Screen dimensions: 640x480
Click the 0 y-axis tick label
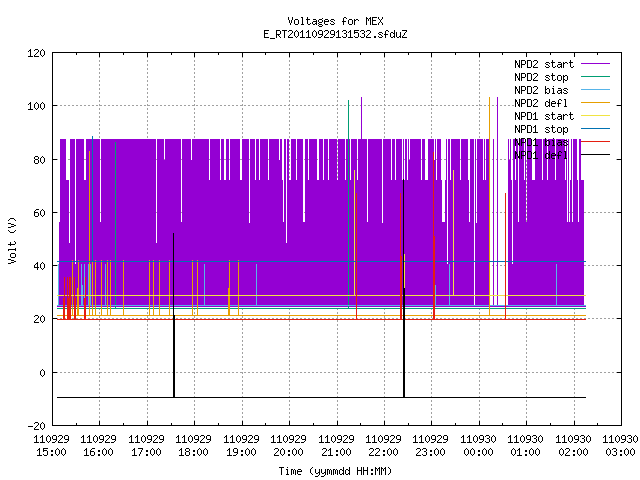[x=42, y=373]
